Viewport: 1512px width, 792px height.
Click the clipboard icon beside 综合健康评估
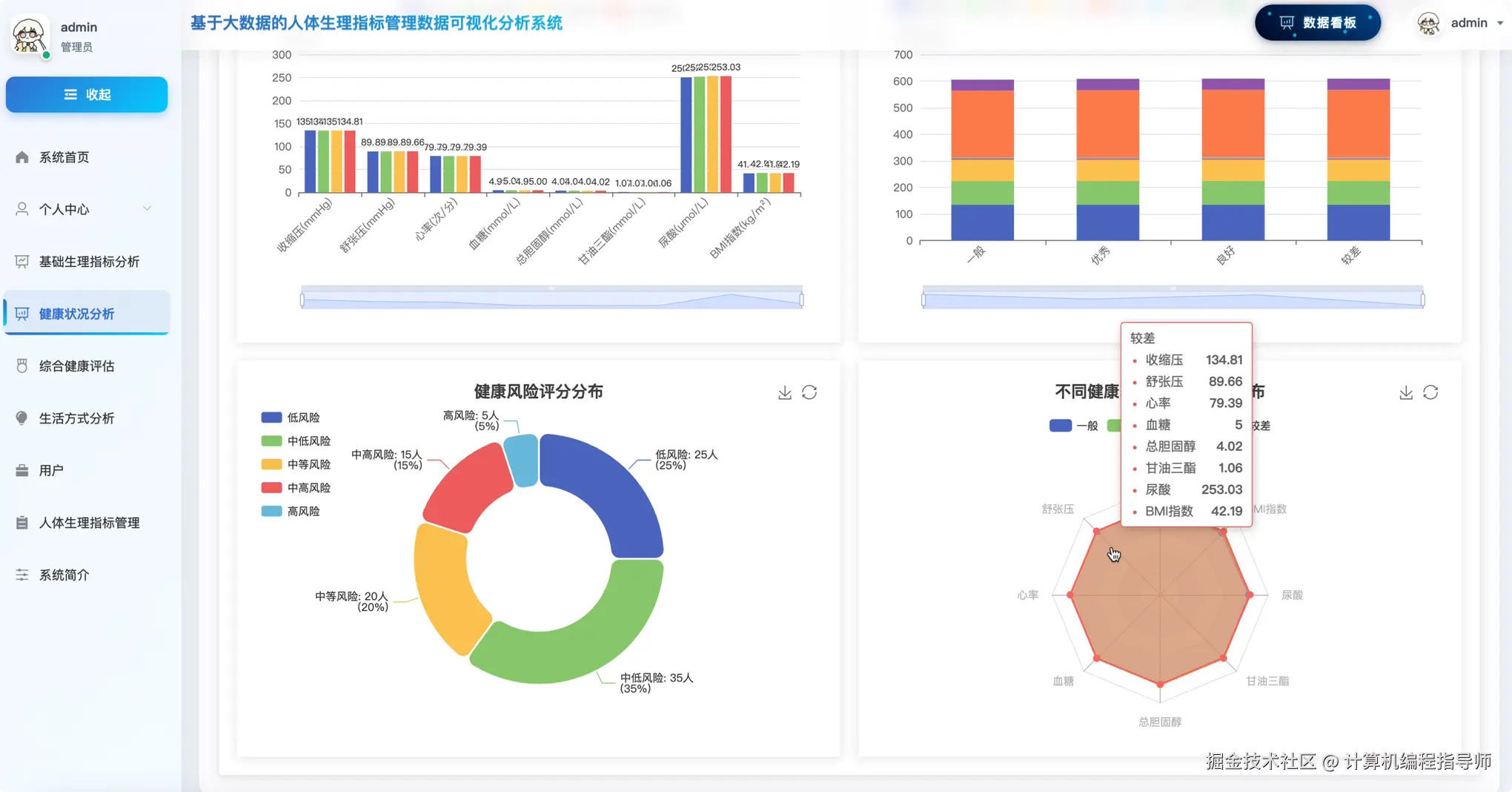(22, 366)
